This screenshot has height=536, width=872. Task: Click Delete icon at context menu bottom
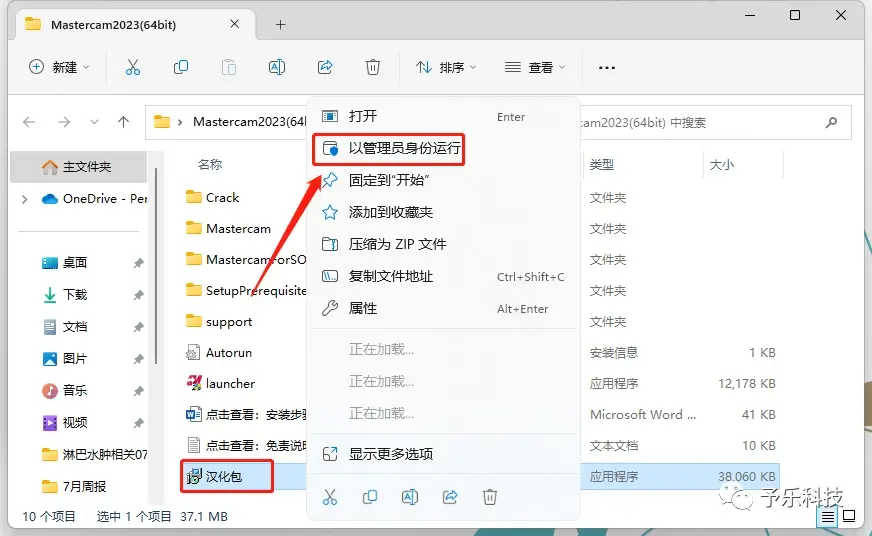(490, 497)
